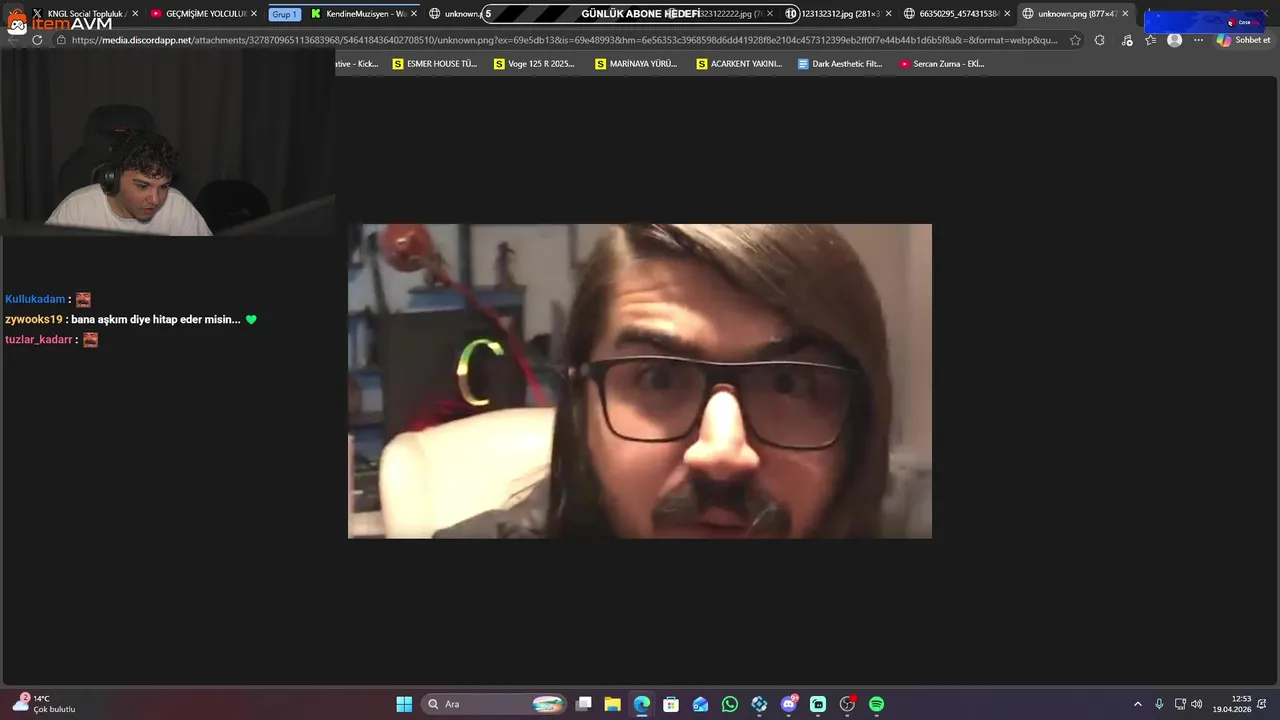Open Microsoft Store from taskbar
Image resolution: width=1280 pixels, height=720 pixels.
[671, 704]
